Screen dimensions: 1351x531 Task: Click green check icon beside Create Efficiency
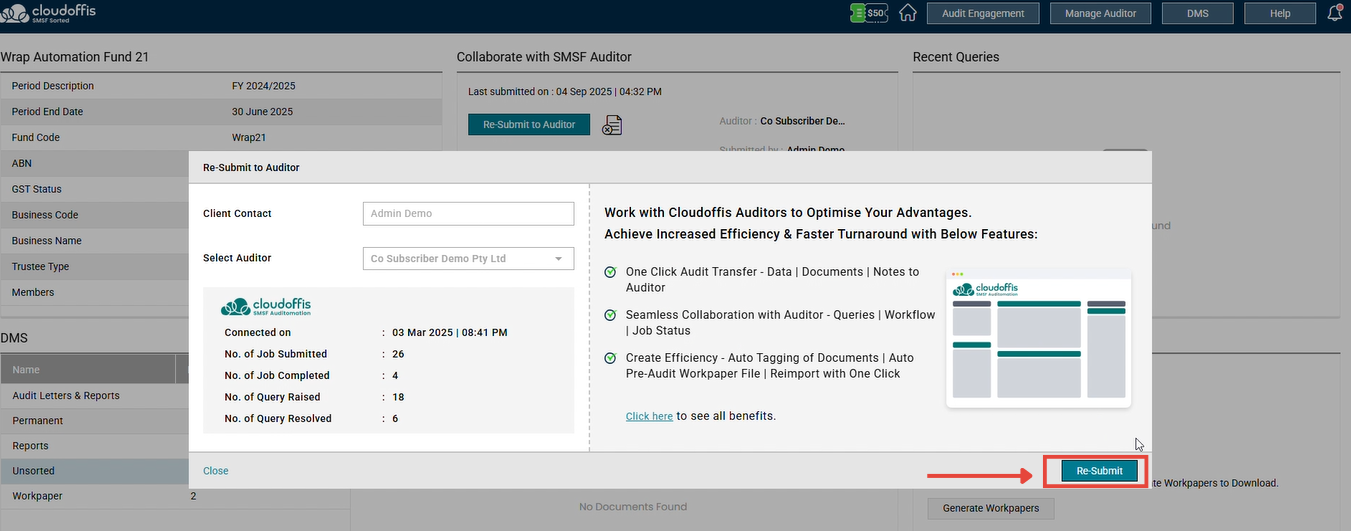coord(610,358)
